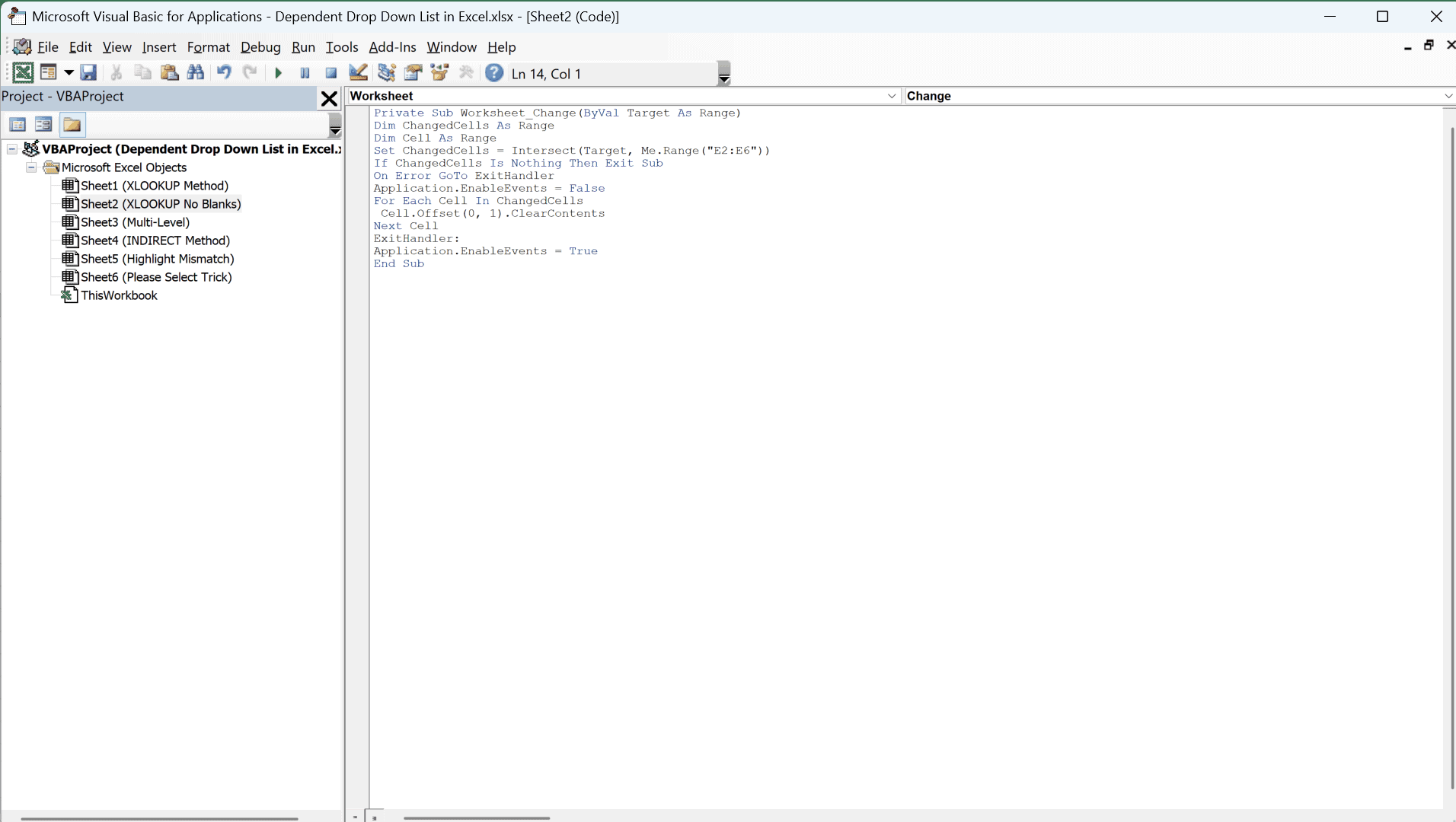1456x822 pixels.
Task: Click View Code icon in Project pane
Action: tap(18, 125)
